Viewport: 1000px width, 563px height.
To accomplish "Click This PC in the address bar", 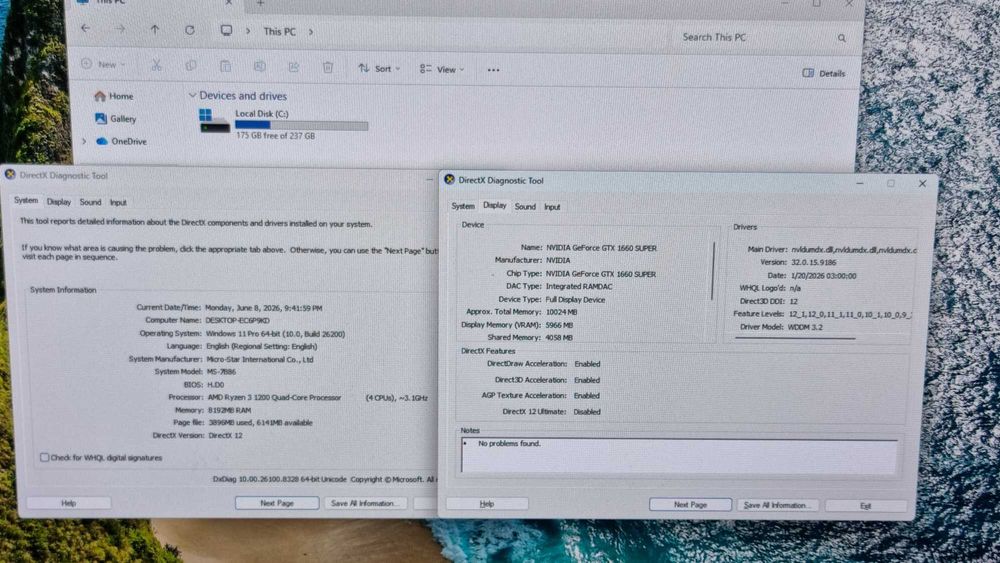I will pyautogui.click(x=279, y=31).
